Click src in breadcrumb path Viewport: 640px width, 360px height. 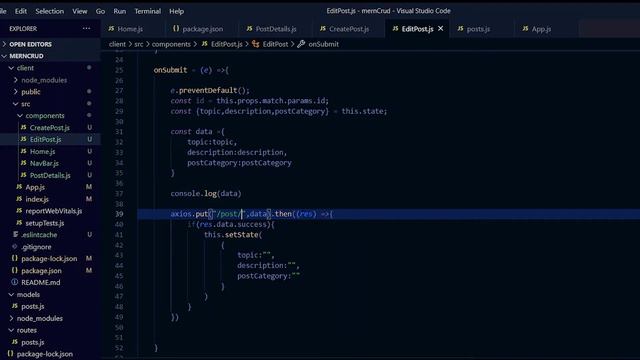(x=139, y=44)
